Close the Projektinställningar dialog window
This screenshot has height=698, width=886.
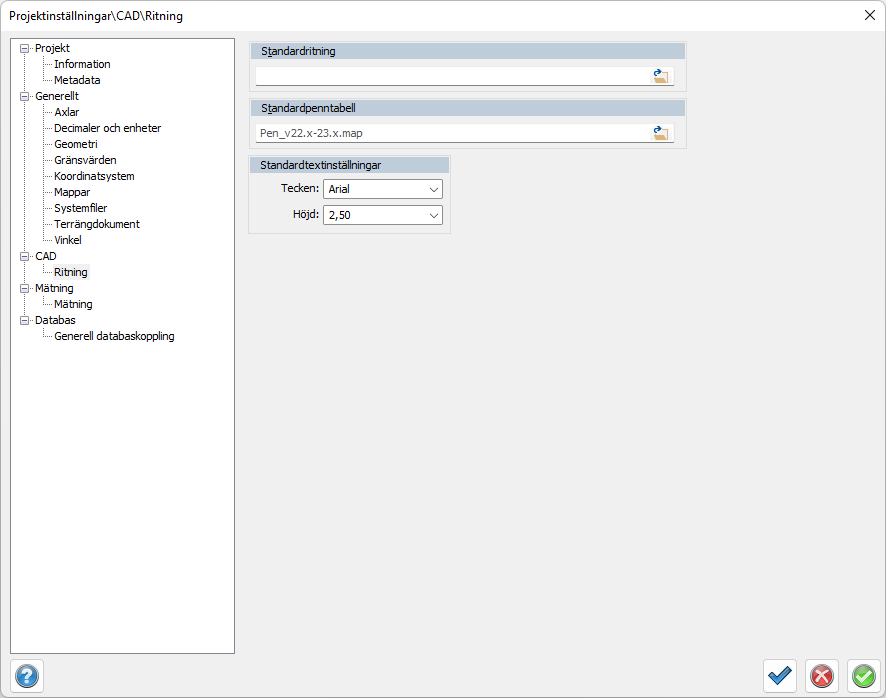[868, 15]
